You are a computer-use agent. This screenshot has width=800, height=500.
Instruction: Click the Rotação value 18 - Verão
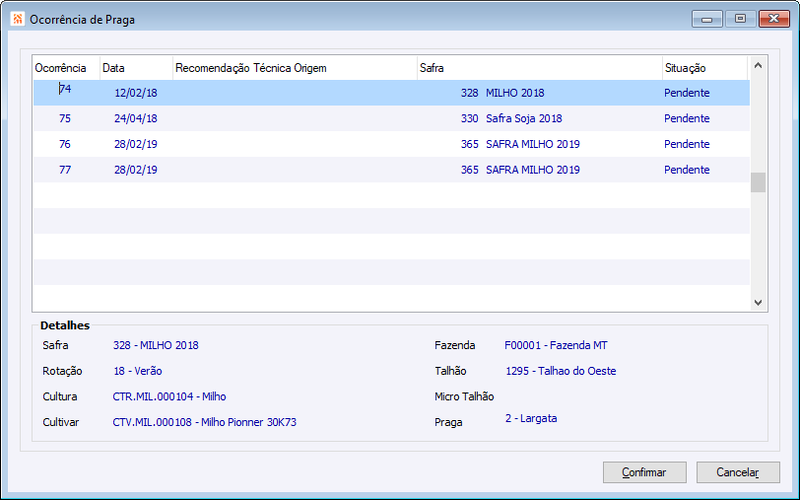[x=138, y=371]
